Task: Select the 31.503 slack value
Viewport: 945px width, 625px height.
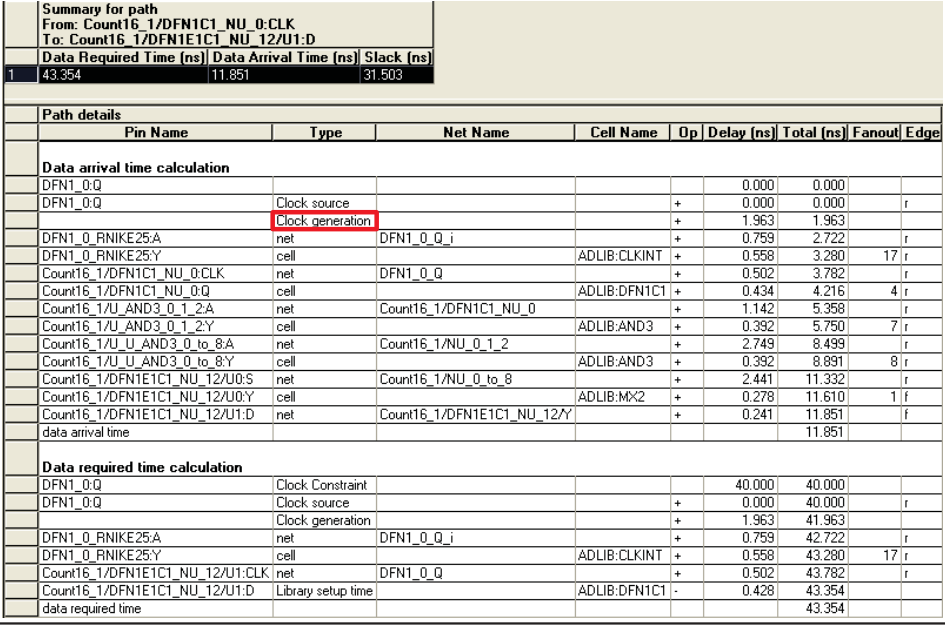Action: click(397, 75)
